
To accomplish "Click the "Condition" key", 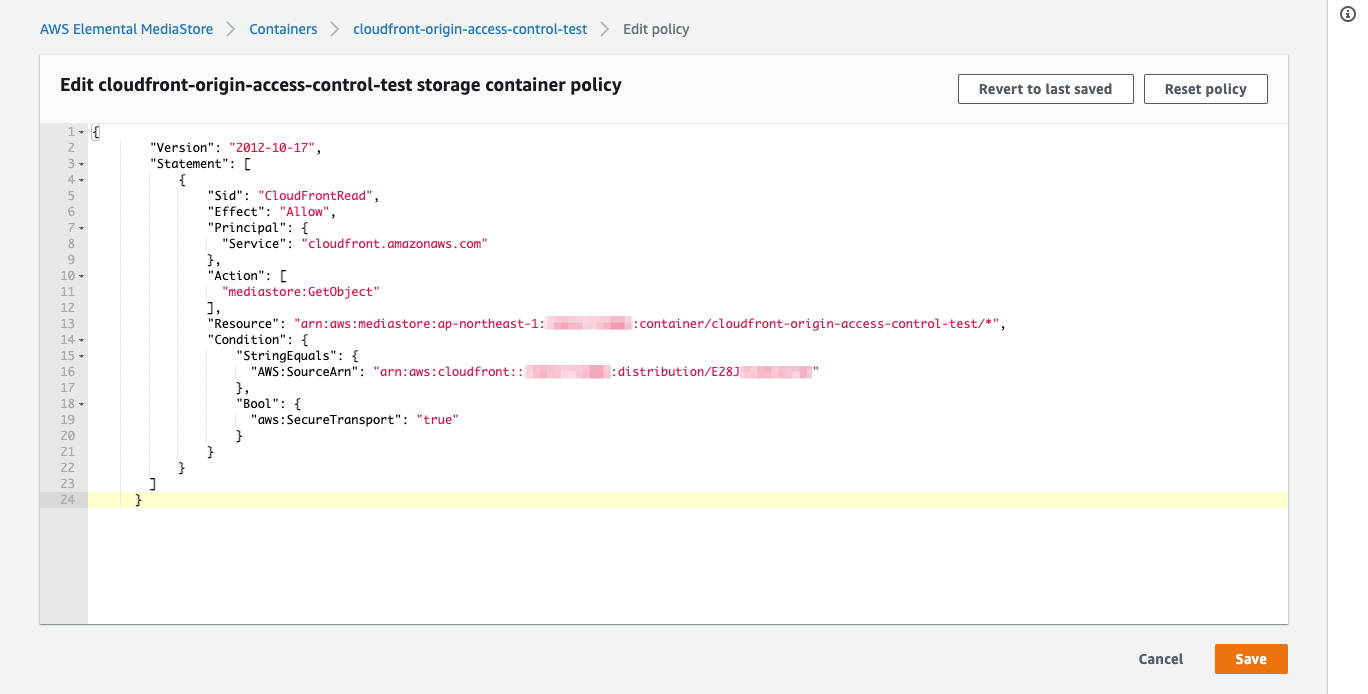I will (x=247, y=340).
